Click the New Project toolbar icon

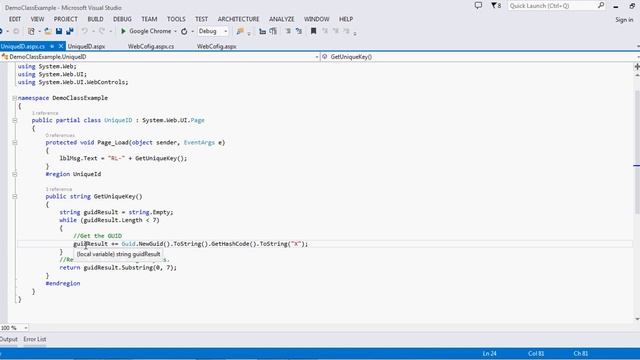click(31, 31)
